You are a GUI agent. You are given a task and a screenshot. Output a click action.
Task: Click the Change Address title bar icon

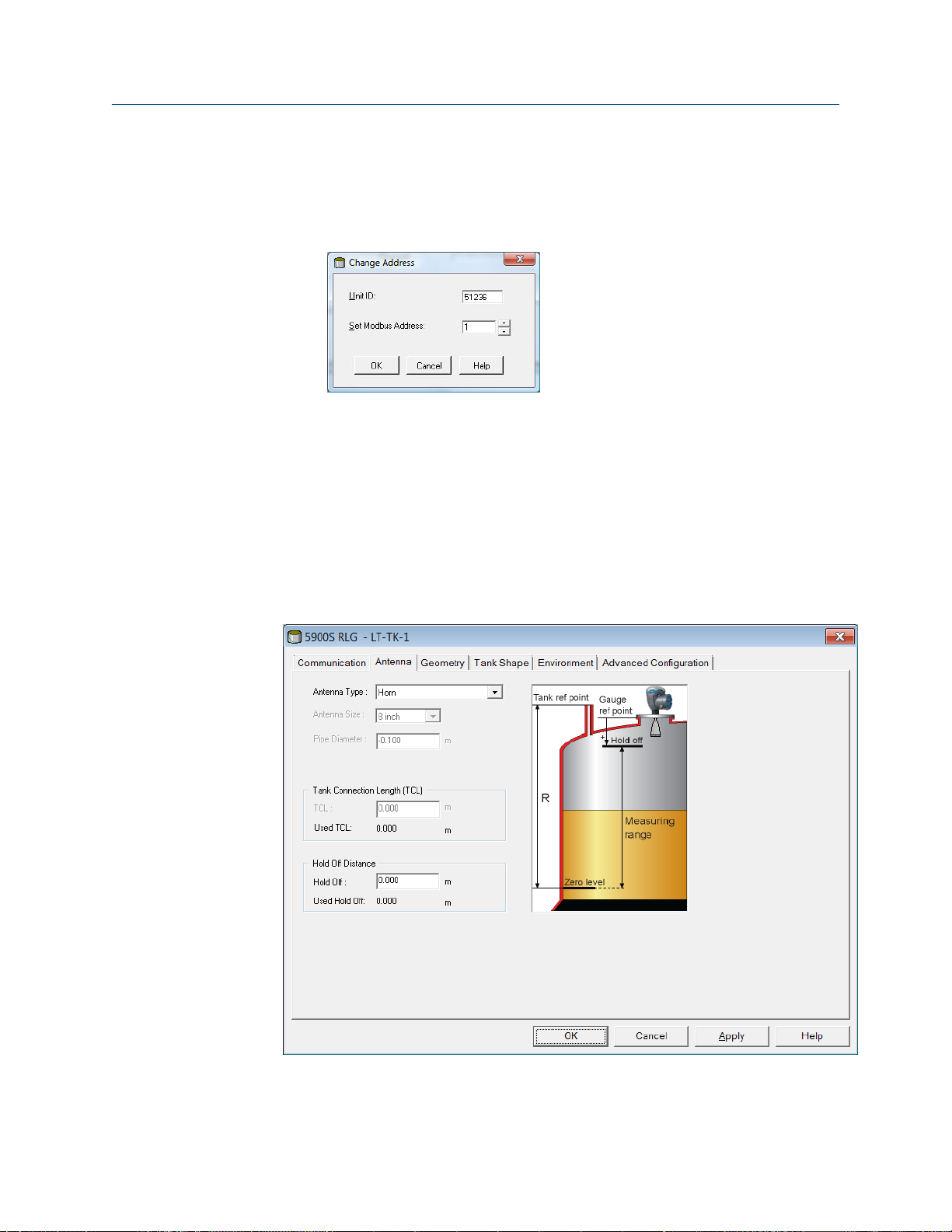point(340,263)
